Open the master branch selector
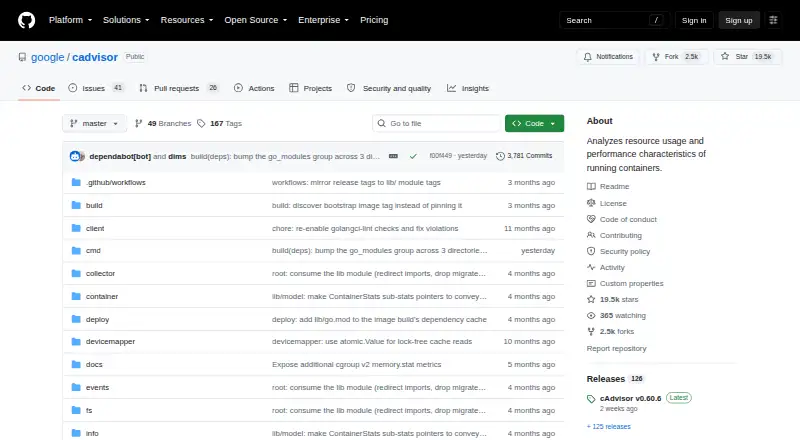This screenshot has height=440, width=800. 94,124
